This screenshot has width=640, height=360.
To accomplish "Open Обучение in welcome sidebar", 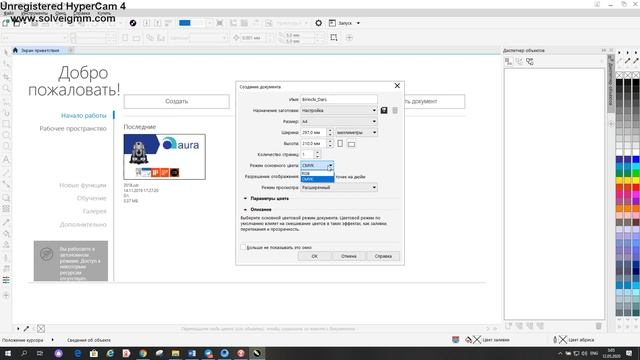I will coord(91,198).
